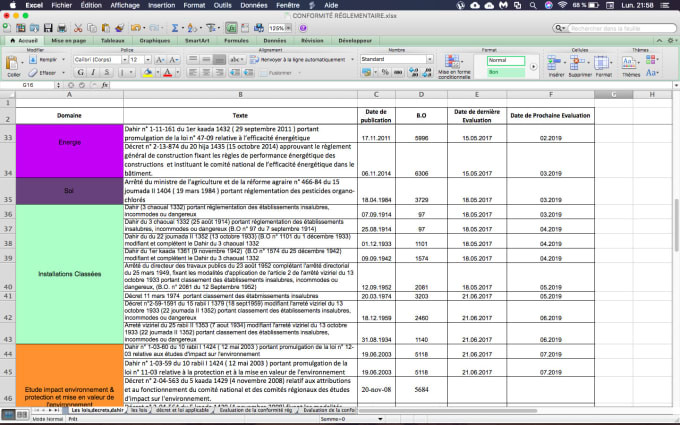Open the Remplir fill dropdown

[x=63, y=59]
